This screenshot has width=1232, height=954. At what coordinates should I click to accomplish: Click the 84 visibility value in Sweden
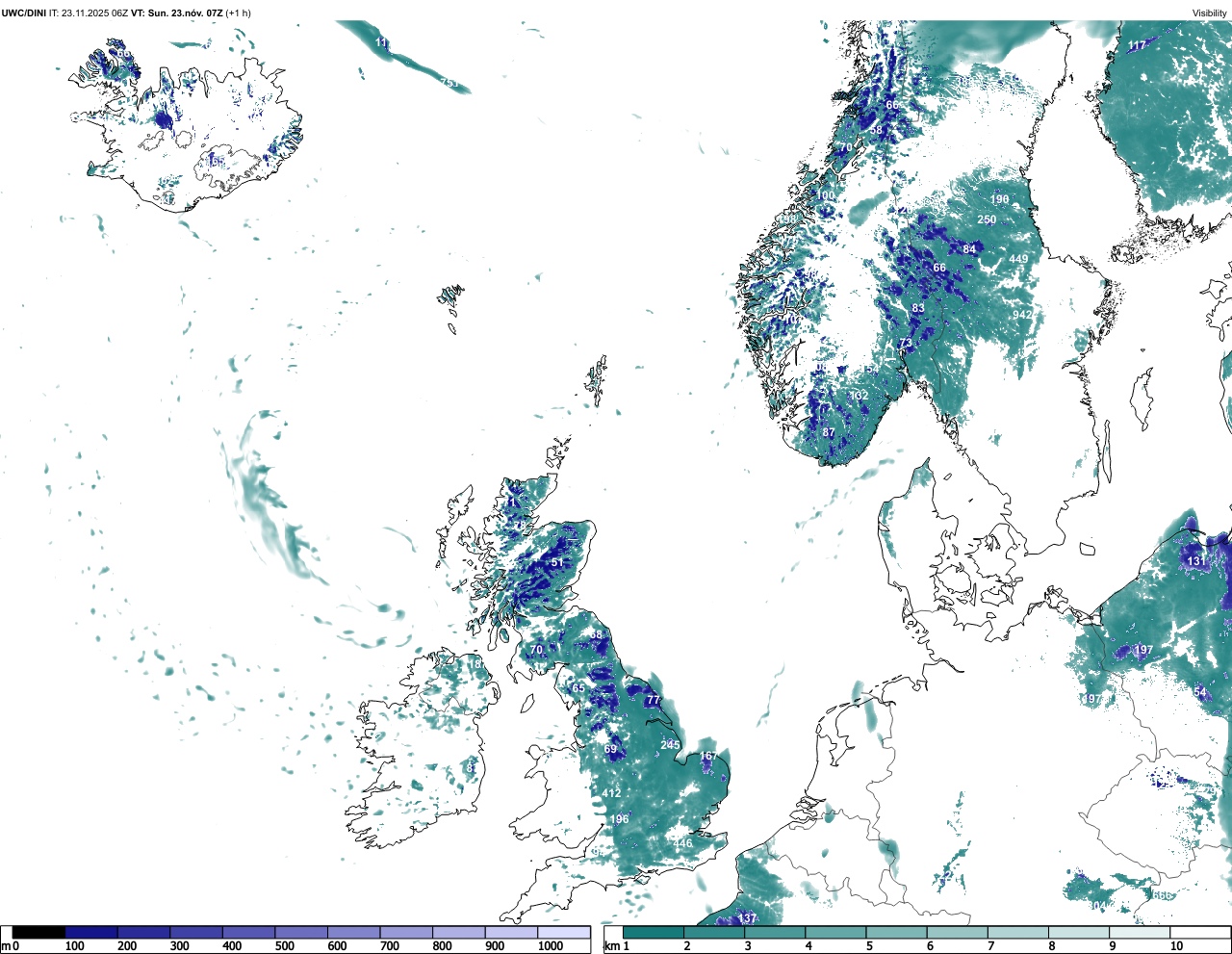969,249
